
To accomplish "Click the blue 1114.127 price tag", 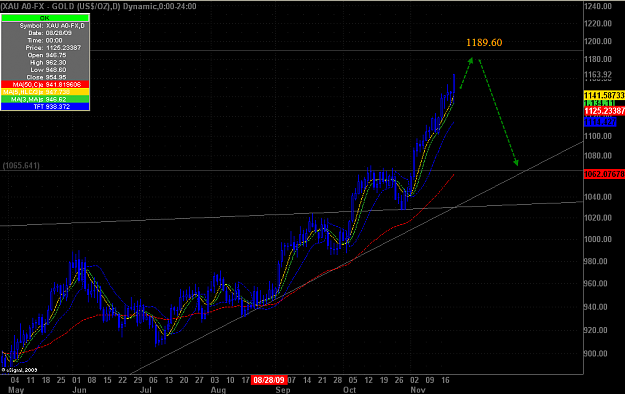I will click(600, 122).
